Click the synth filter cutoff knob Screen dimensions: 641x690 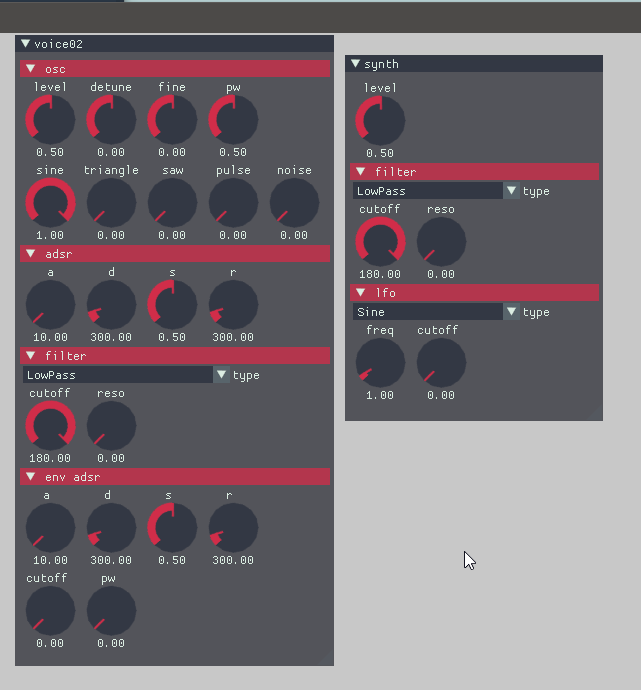pos(380,242)
